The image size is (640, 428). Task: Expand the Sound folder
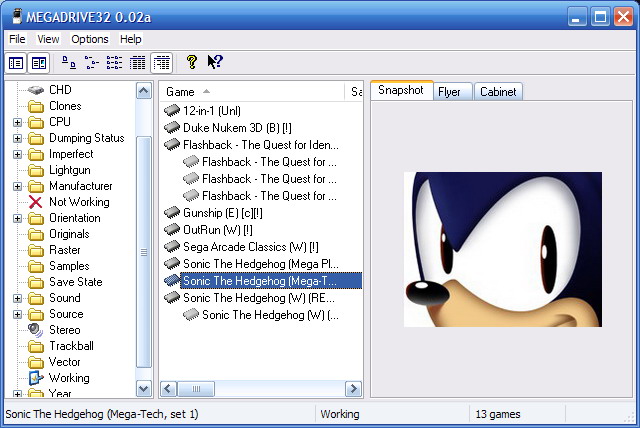coord(17,298)
